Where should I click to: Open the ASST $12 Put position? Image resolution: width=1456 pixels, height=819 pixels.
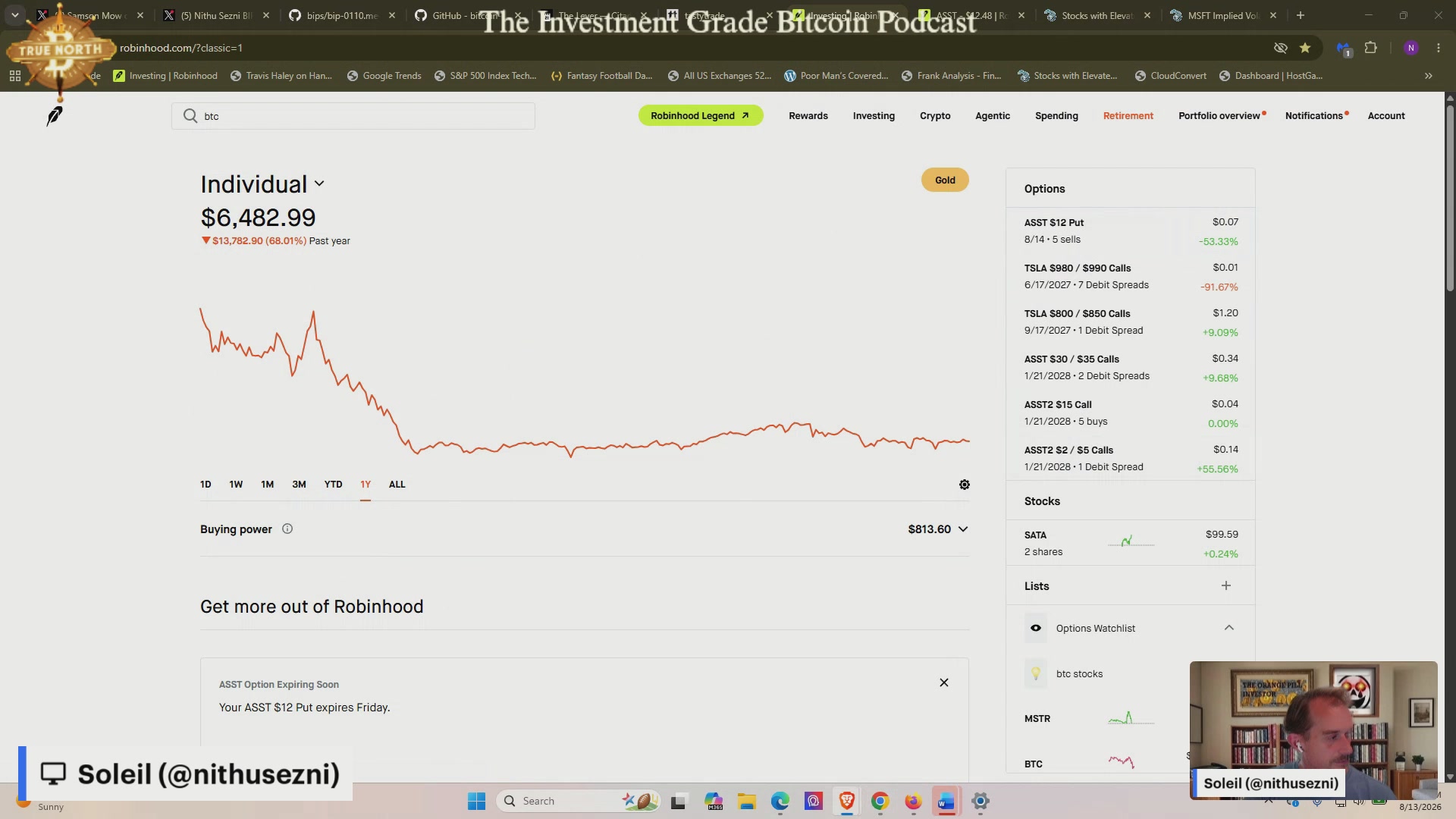click(1131, 231)
